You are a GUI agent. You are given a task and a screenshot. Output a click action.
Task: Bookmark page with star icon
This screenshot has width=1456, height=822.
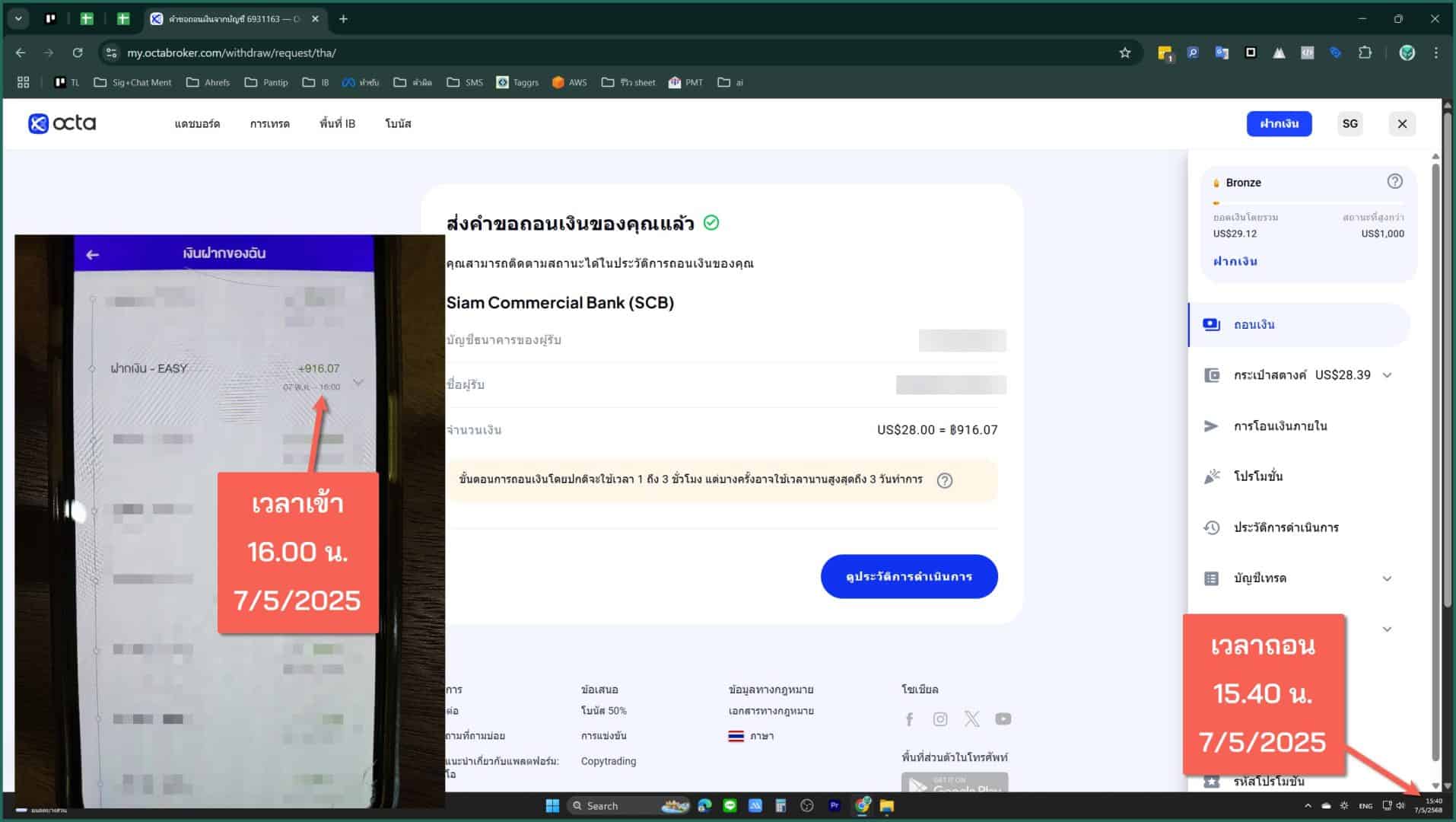click(x=1124, y=53)
